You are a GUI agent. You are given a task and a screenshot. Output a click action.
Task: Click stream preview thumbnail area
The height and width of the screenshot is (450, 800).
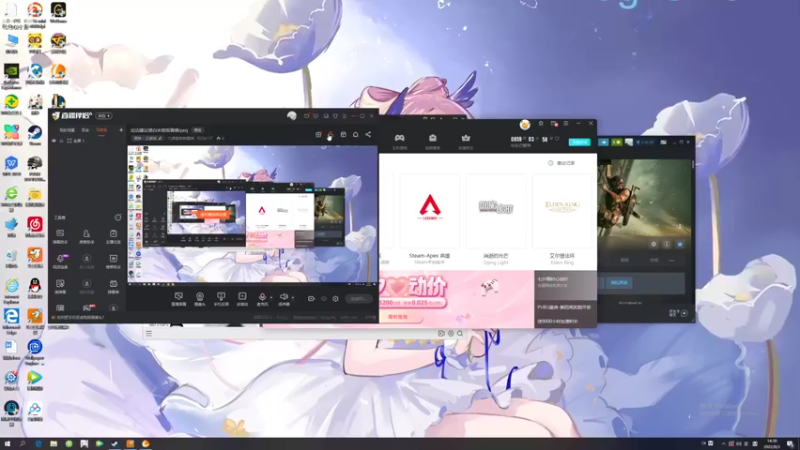tap(253, 214)
